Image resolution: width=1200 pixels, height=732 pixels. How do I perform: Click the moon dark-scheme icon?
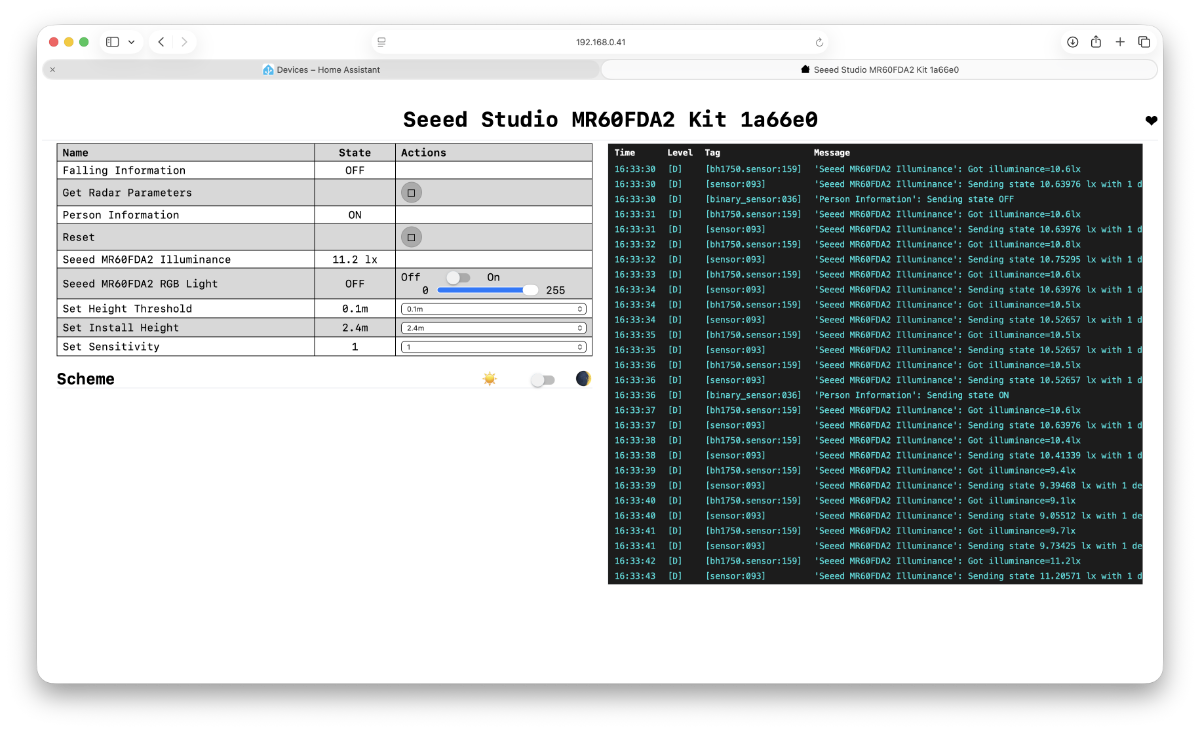click(583, 379)
